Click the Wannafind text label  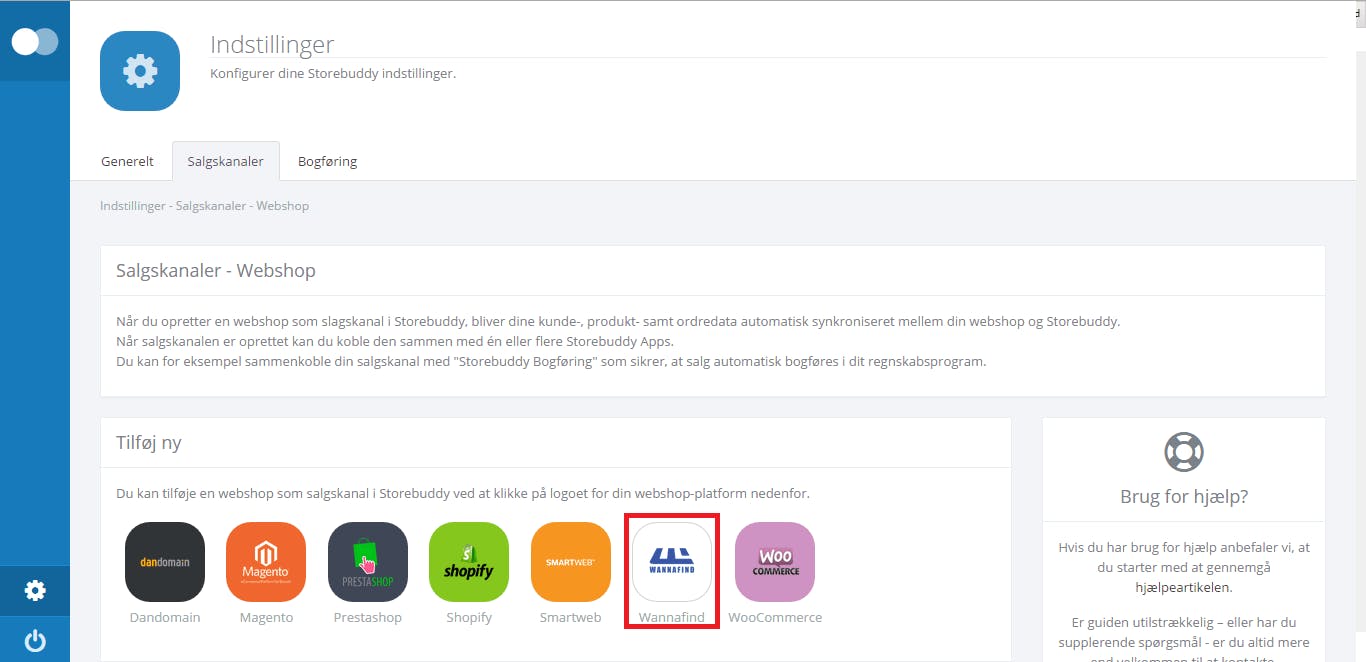coord(672,617)
